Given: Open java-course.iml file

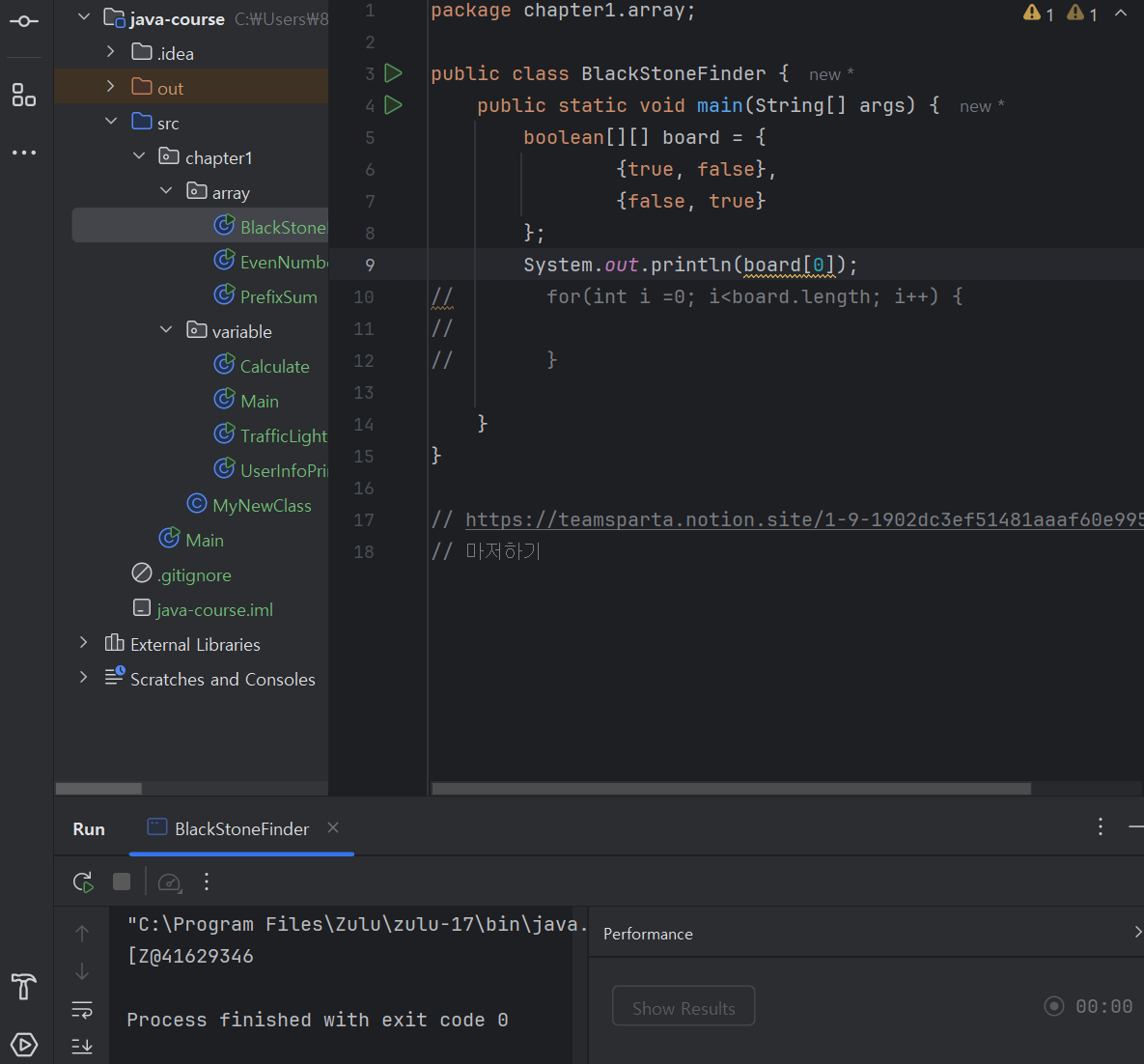Looking at the screenshot, I should point(203,608).
